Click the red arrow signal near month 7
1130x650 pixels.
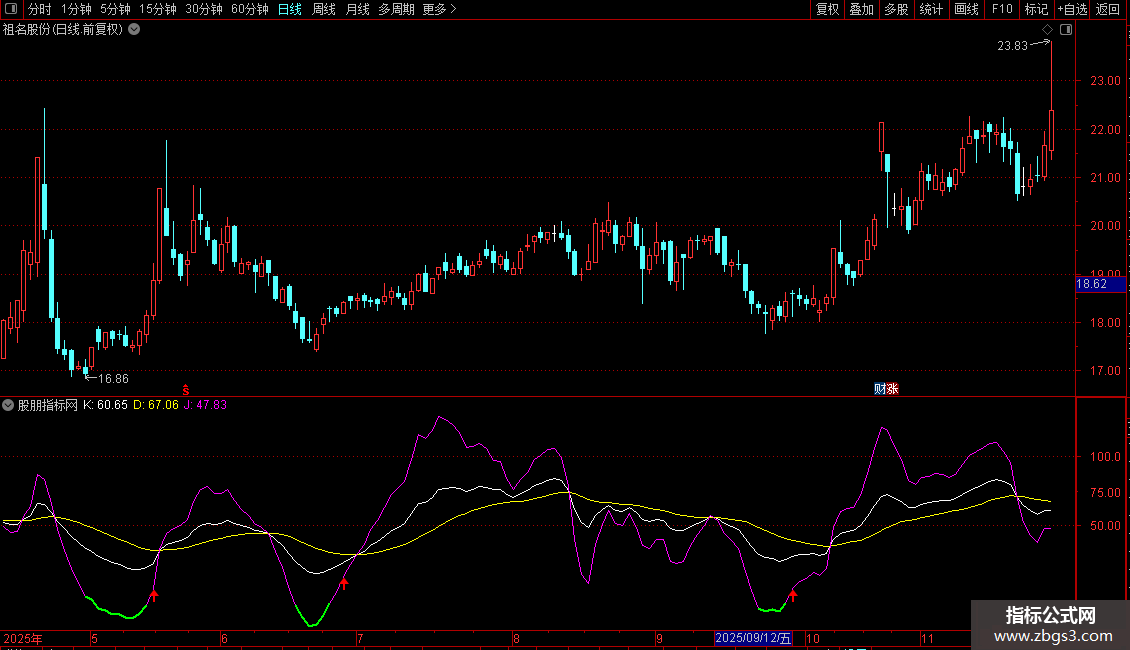click(x=344, y=583)
